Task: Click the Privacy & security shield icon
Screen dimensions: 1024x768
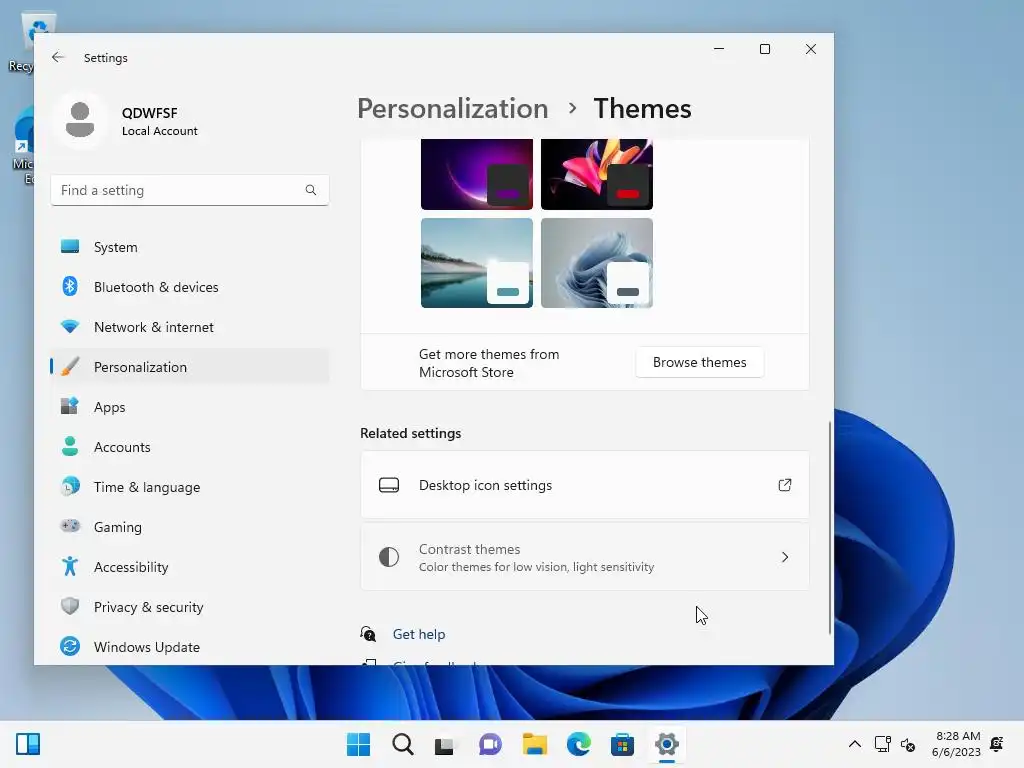Action: 70,607
